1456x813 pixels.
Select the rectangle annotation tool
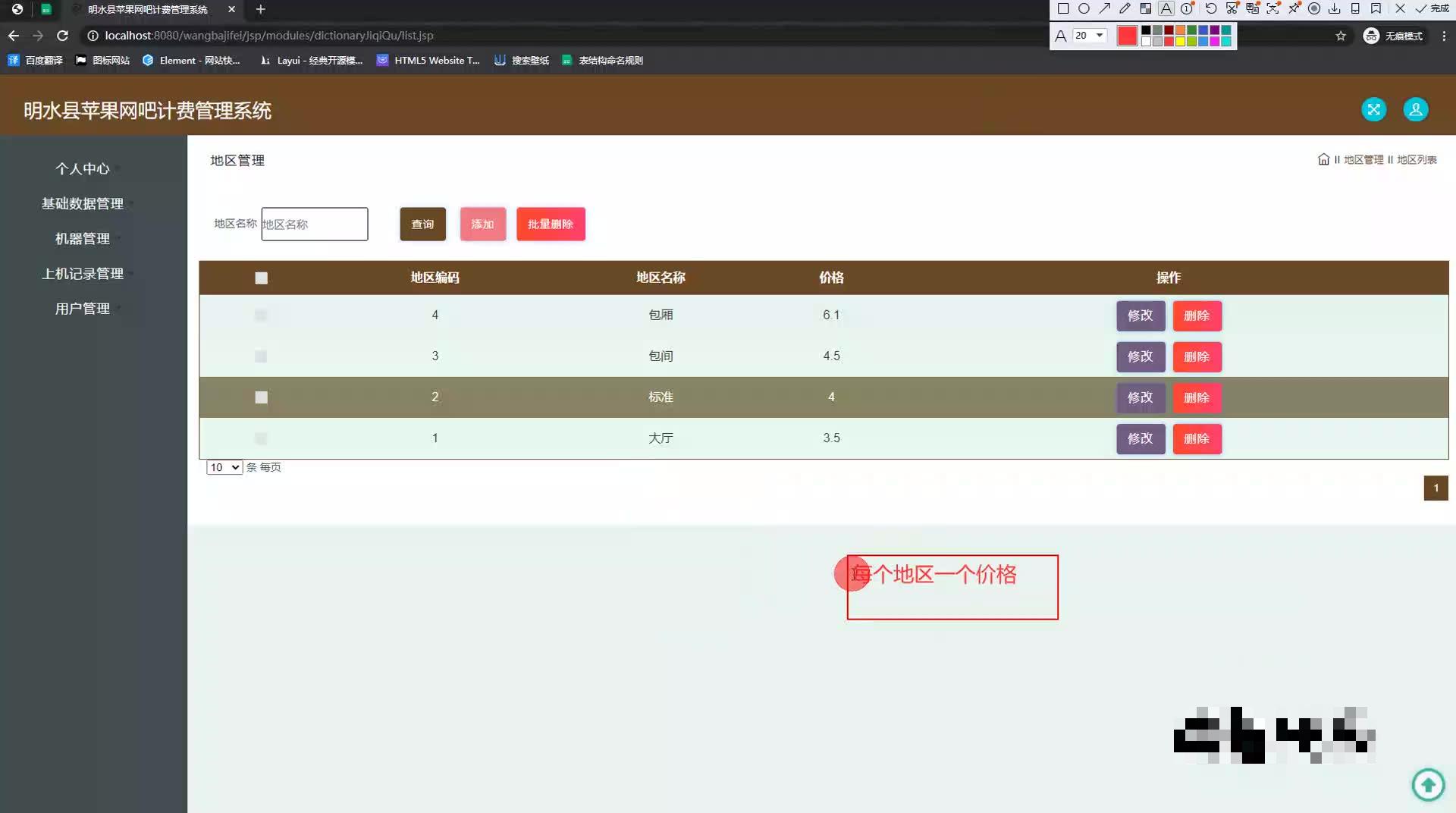coord(1062,8)
